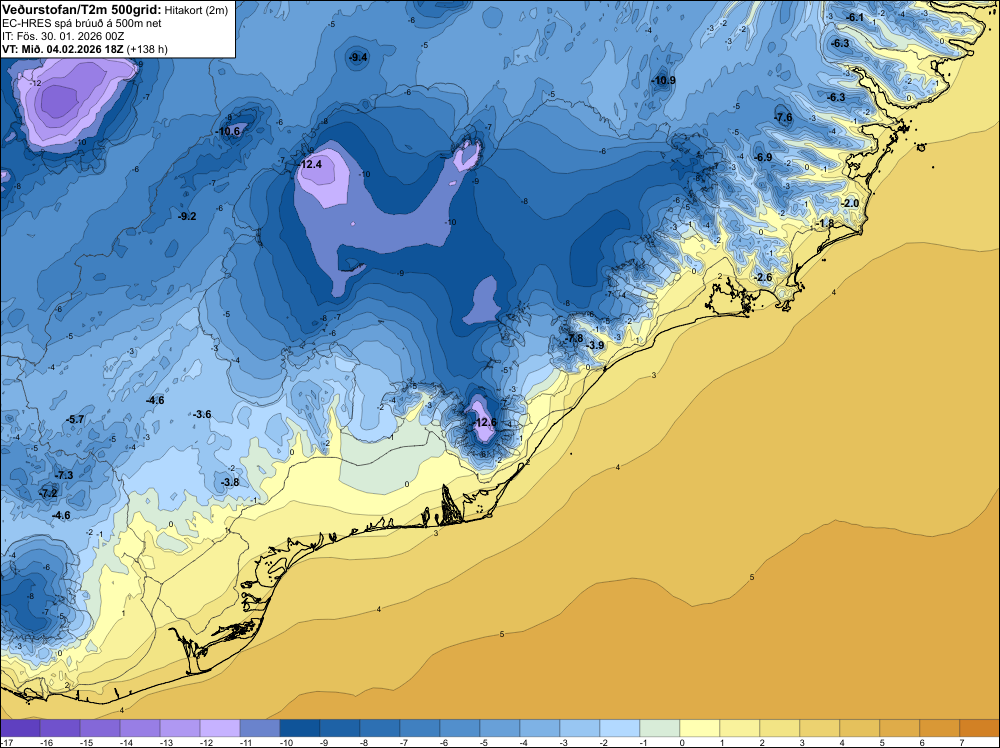The height and width of the screenshot is (748, 1000).
Task: Click the initial time 'IT: Fös. 30. 01. 2026 00Z'
Action: click(63, 36)
